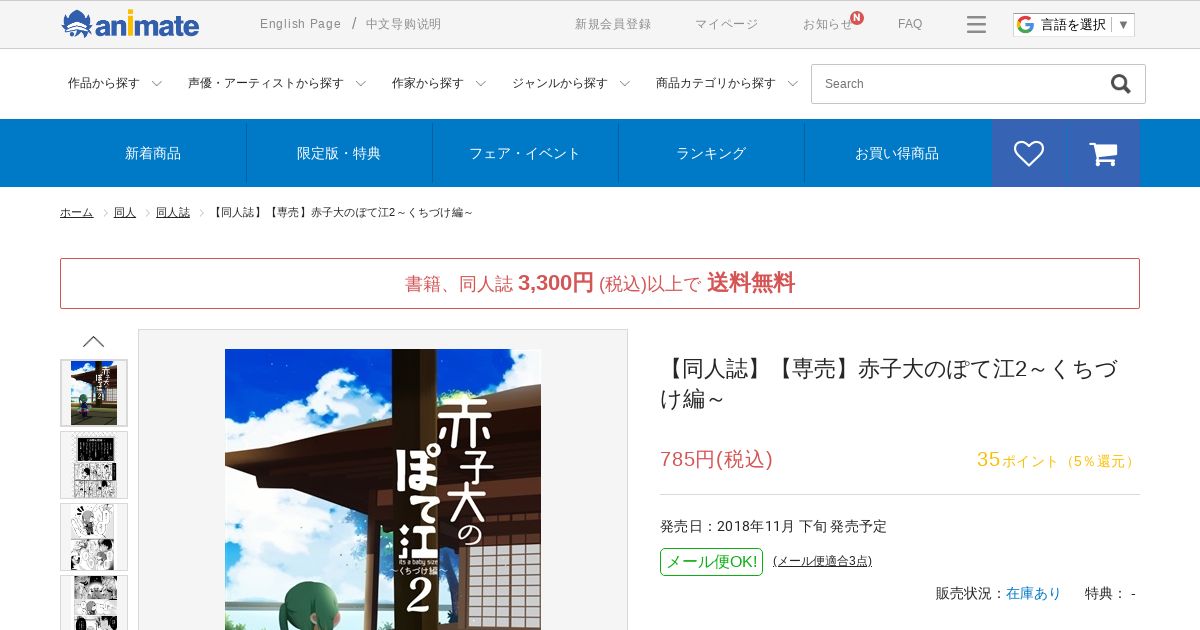This screenshot has width=1200, height=630.
Task: Click the 35ポイント(5%還元) text
Action: (1056, 460)
